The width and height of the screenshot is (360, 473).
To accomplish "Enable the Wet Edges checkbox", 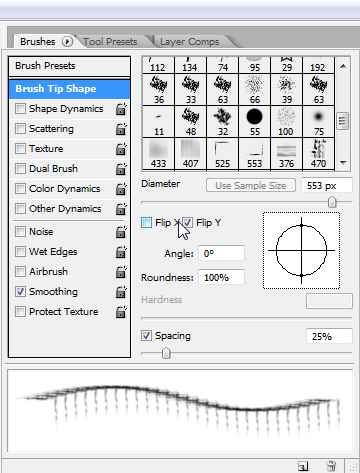I will [x=20, y=252].
